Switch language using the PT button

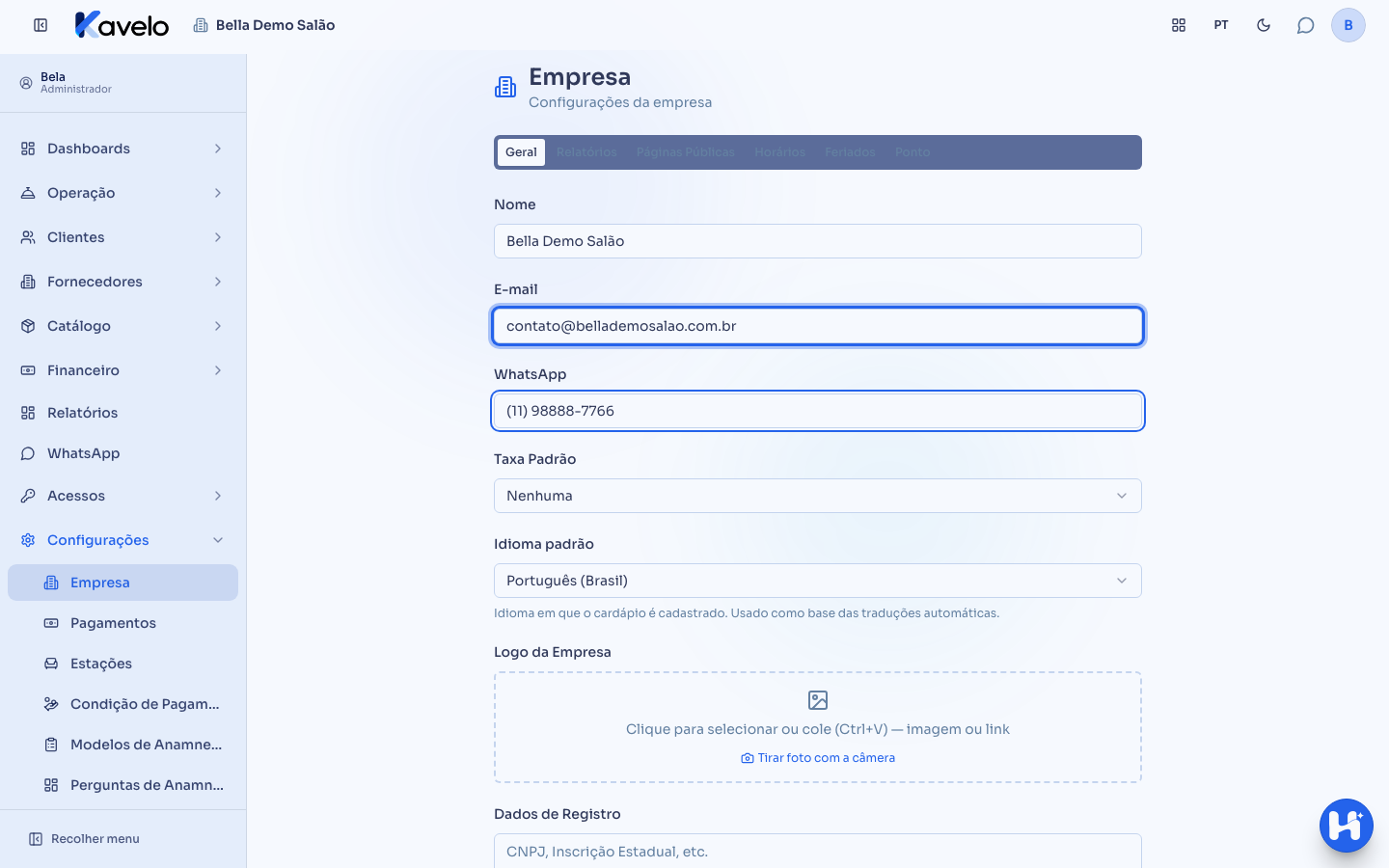1221,25
